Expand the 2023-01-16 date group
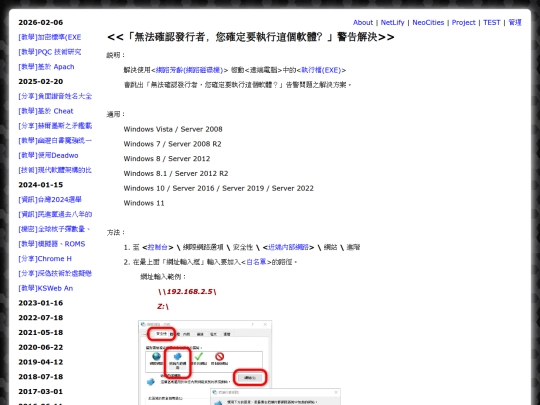The width and height of the screenshot is (540, 405). tap(41, 303)
